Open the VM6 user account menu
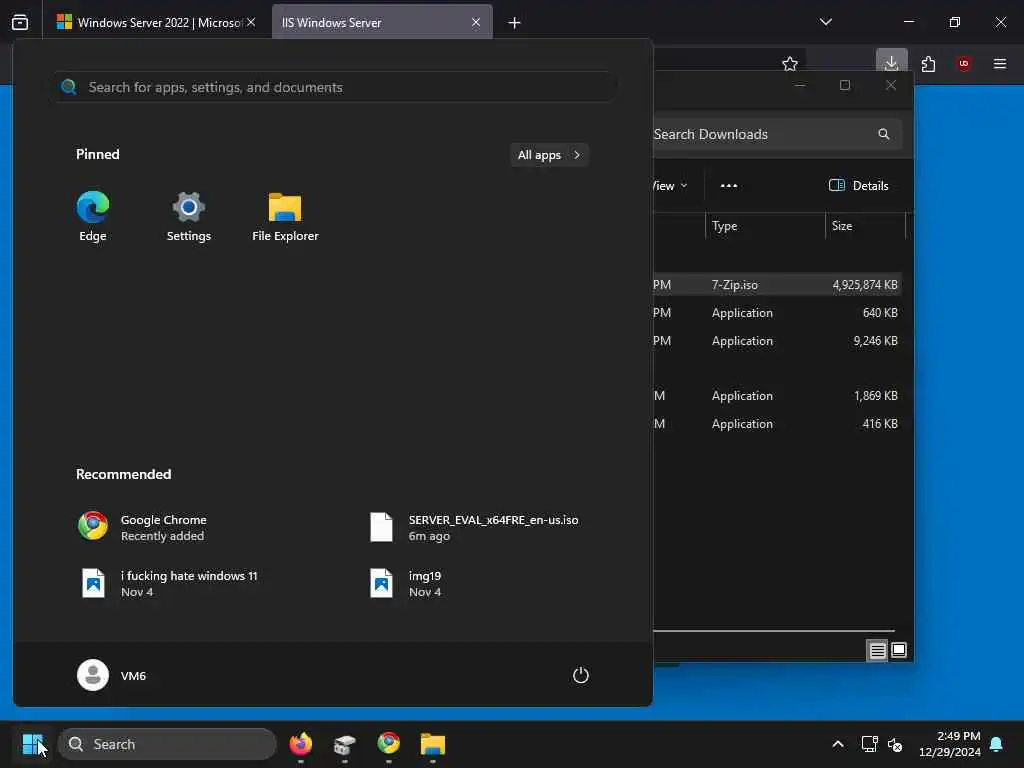 point(112,675)
